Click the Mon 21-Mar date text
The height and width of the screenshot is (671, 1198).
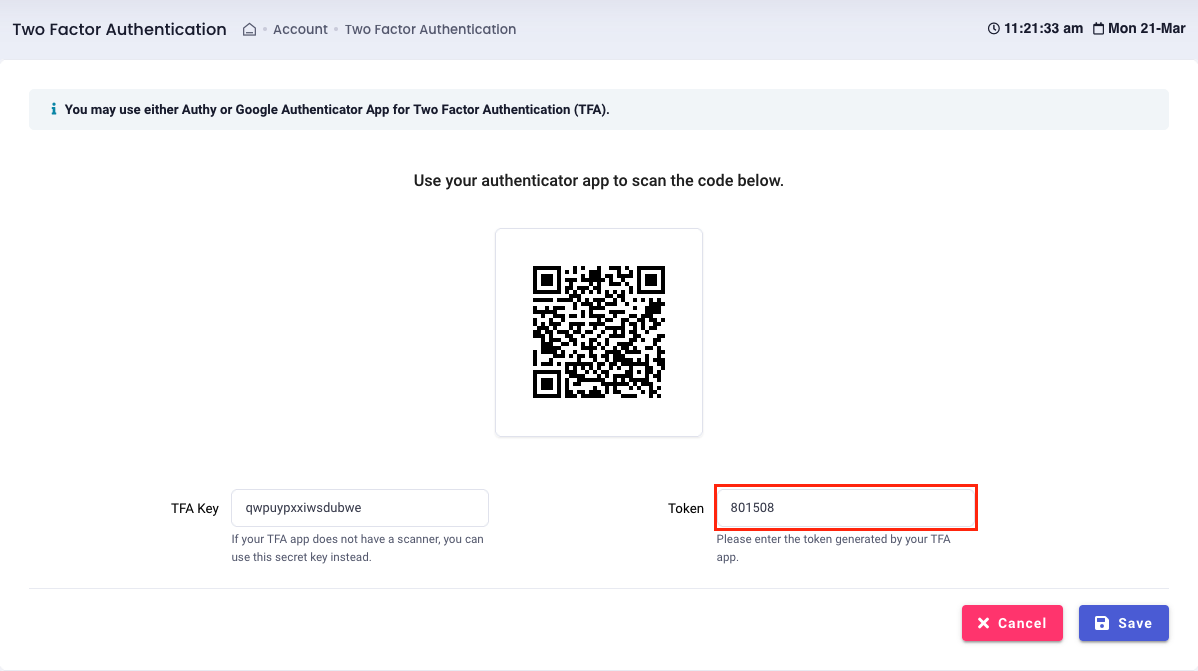(x=1147, y=28)
